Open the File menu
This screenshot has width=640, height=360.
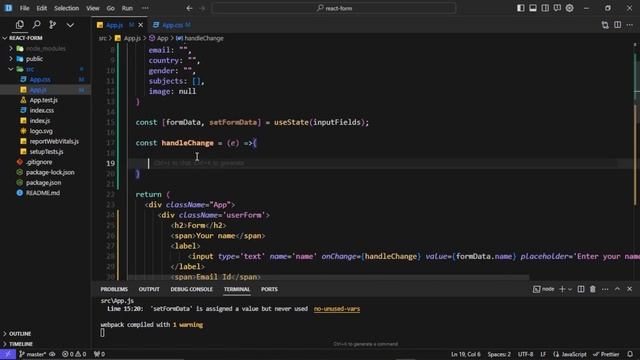pos(24,8)
